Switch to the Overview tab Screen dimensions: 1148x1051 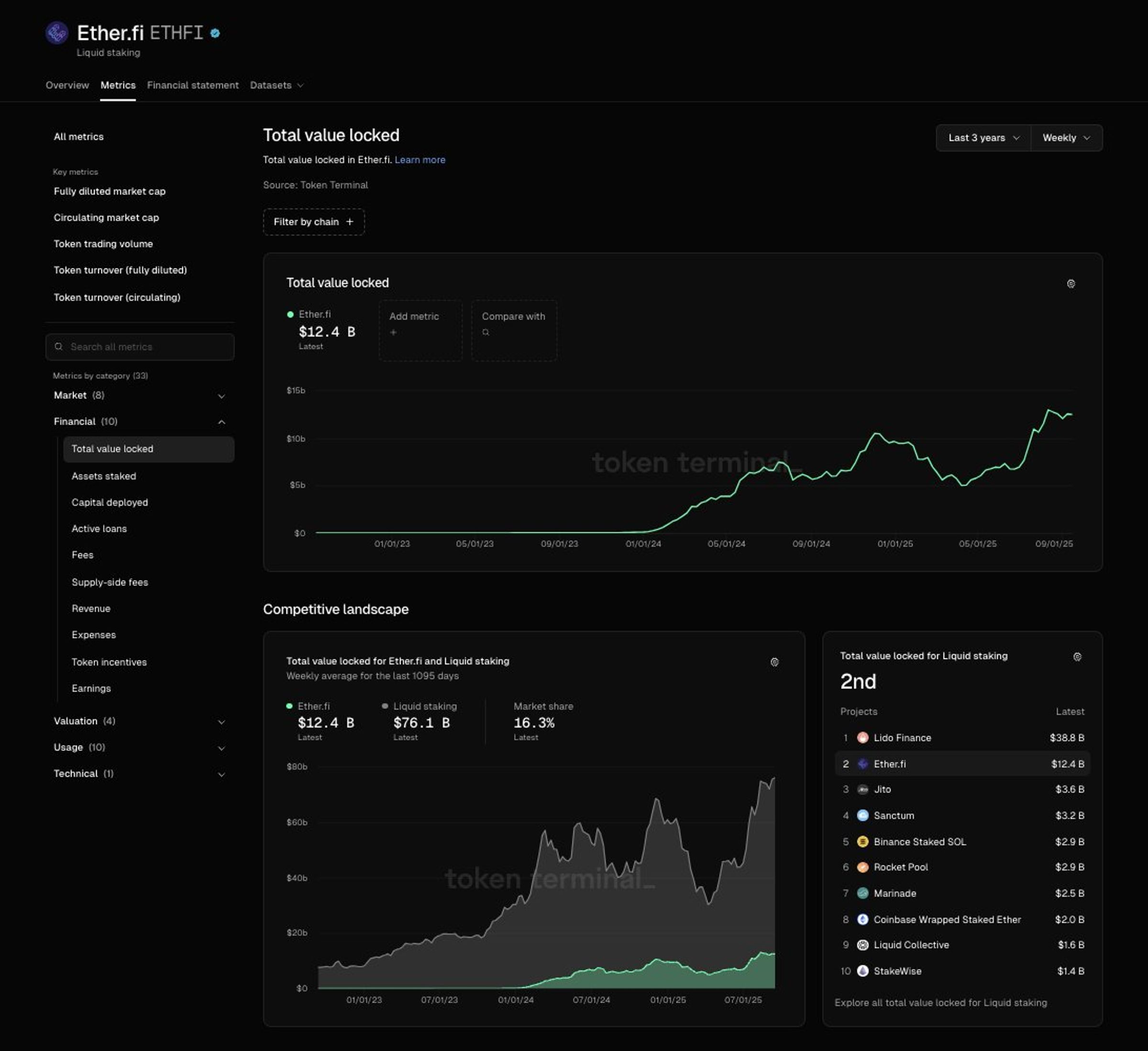67,85
